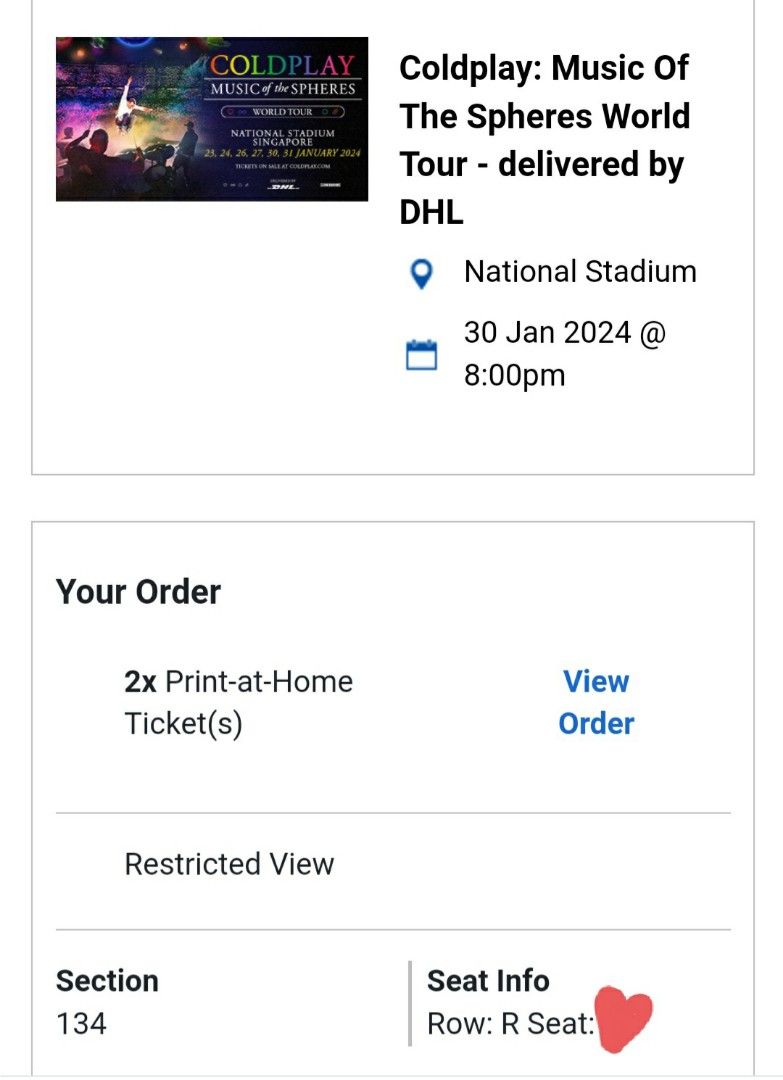This screenshot has height=1080, width=783.
Task: Click the calendar icon beside the date
Action: click(421, 355)
